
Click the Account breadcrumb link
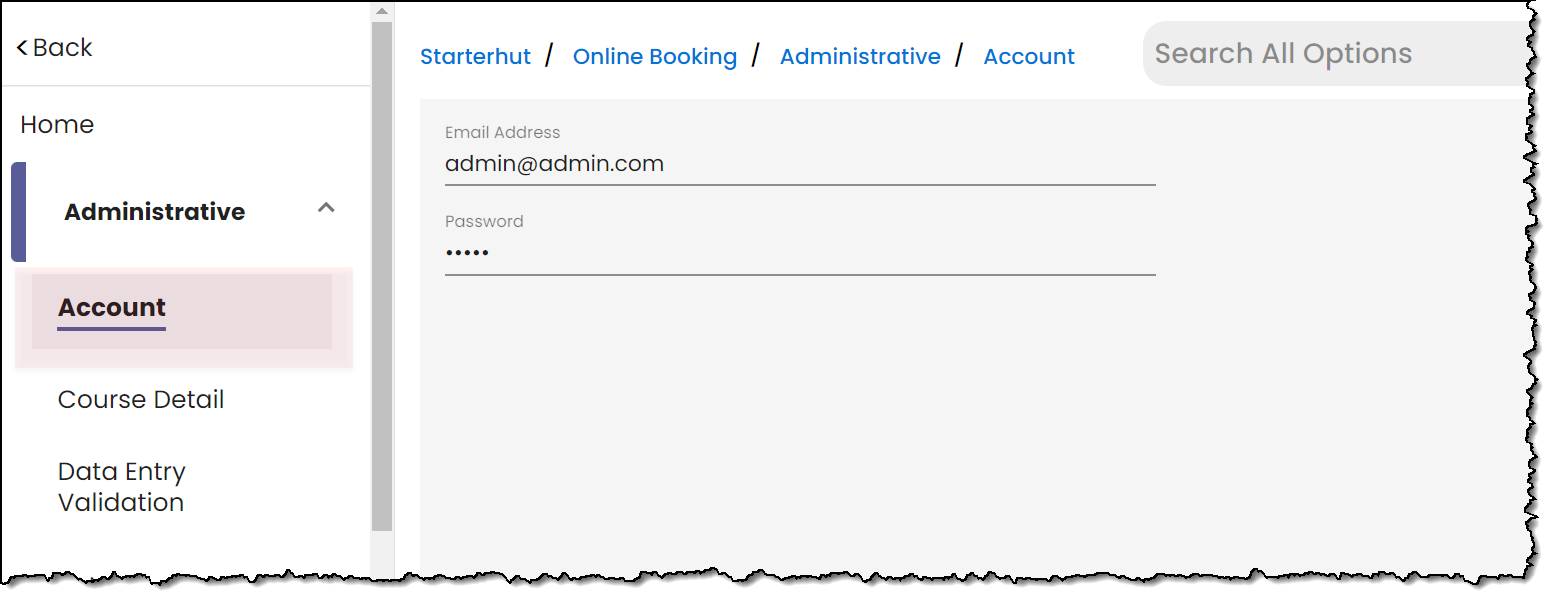tap(1029, 57)
